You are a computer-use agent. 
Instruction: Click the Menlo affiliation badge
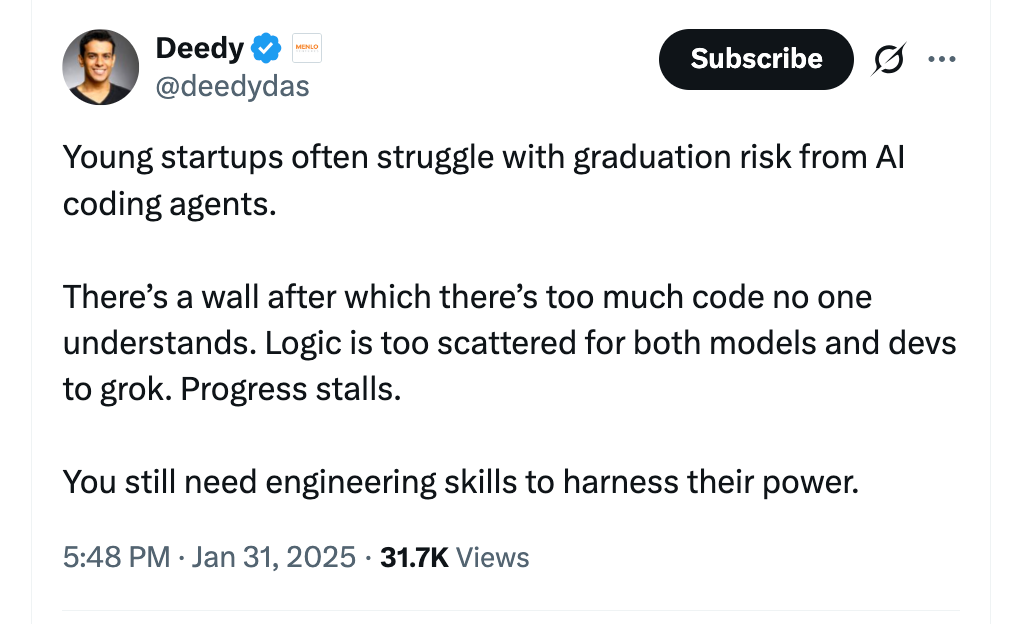[306, 47]
